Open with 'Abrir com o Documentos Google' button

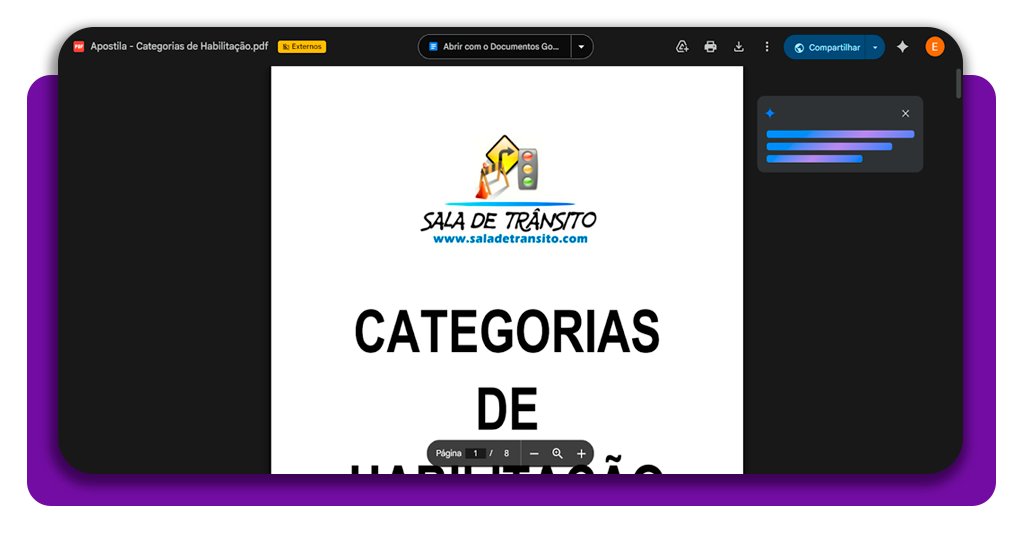494,47
